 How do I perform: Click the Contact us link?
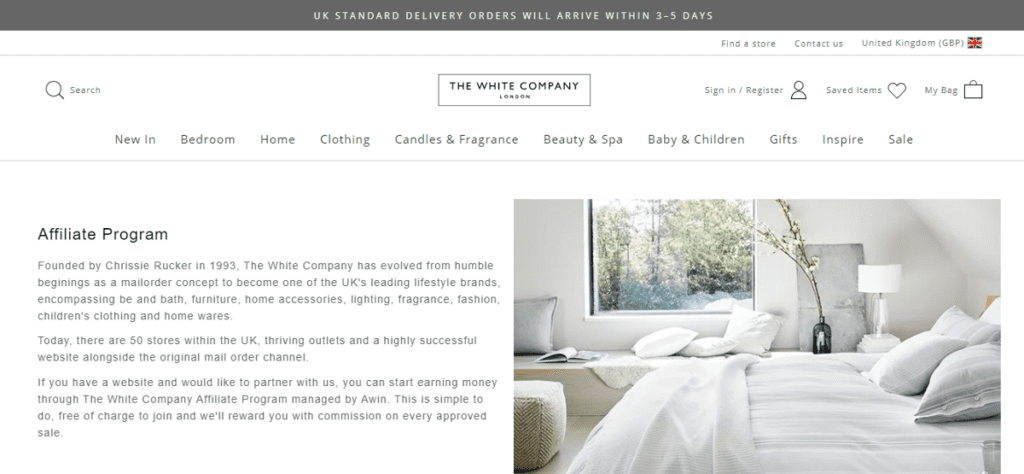(x=818, y=44)
